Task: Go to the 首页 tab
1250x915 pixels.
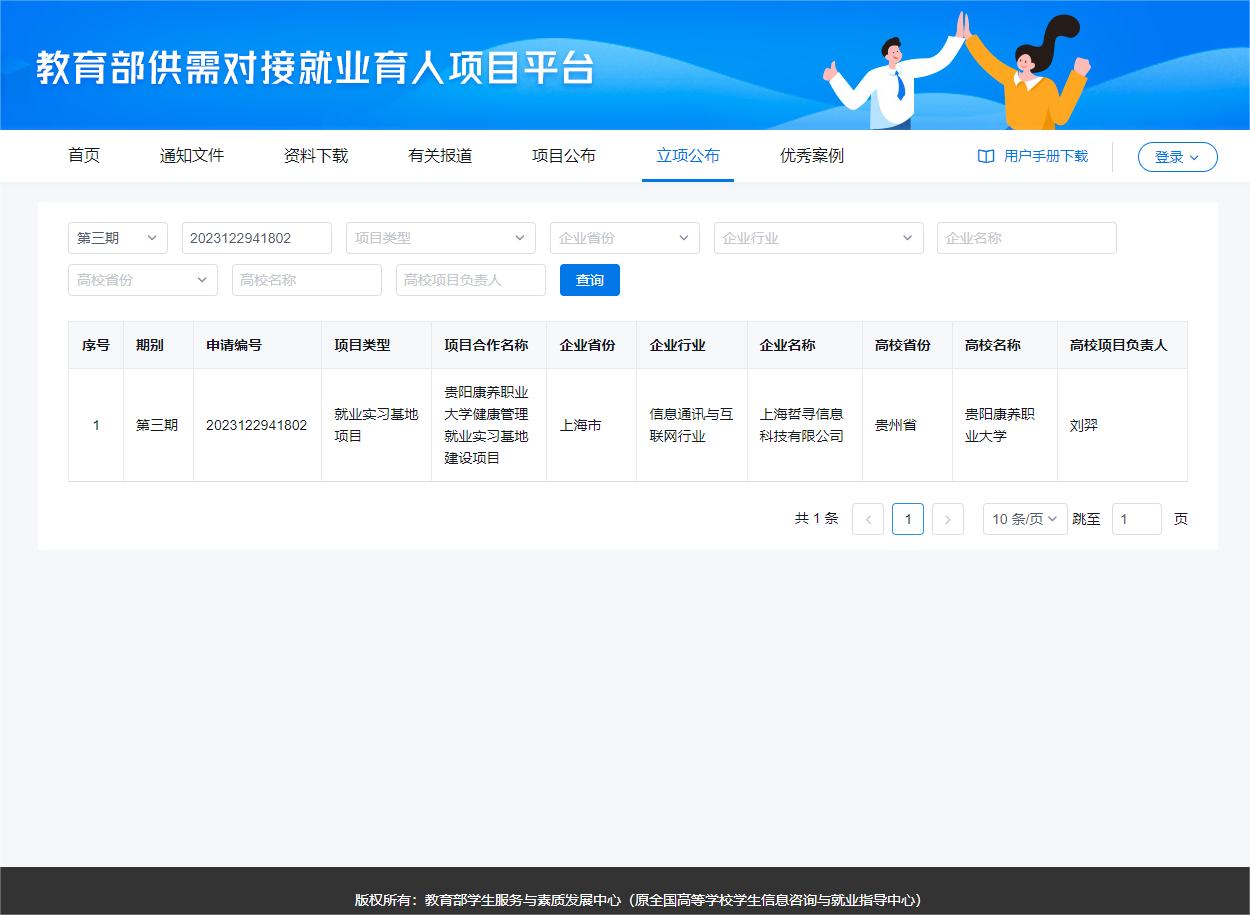Action: [84, 156]
